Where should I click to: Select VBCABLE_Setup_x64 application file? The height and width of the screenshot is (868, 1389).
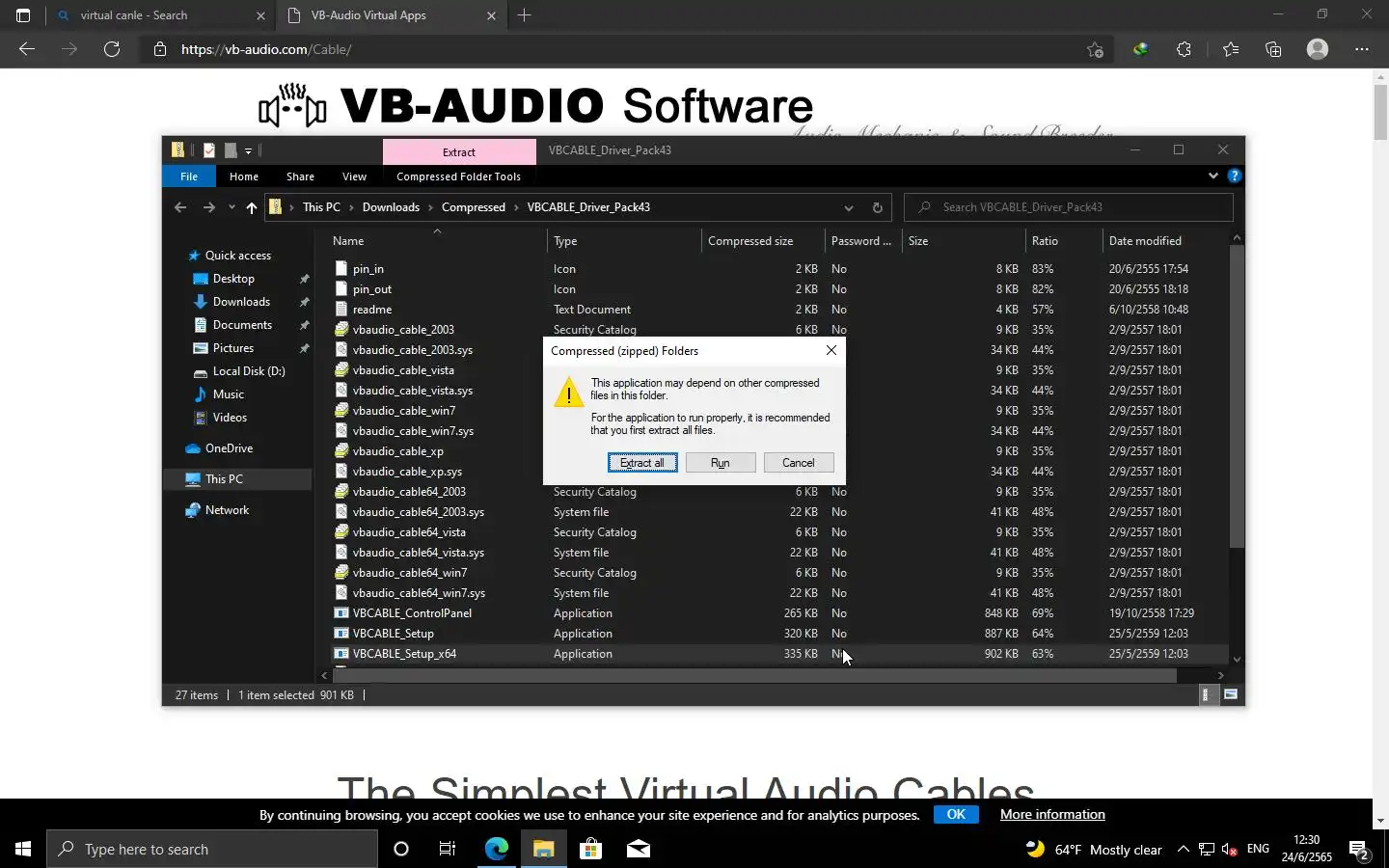404,654
